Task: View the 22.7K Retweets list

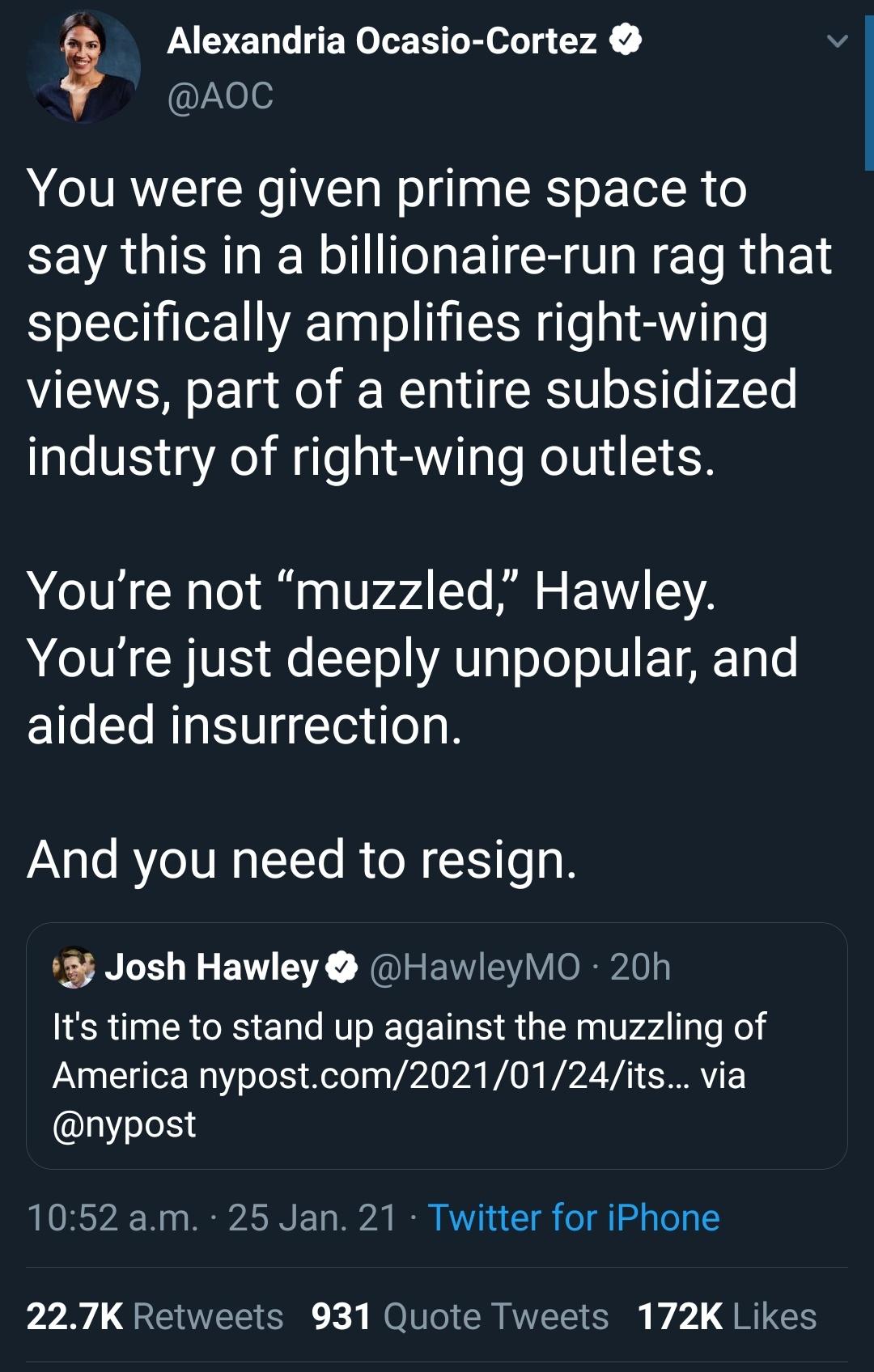Action: 155,1316
